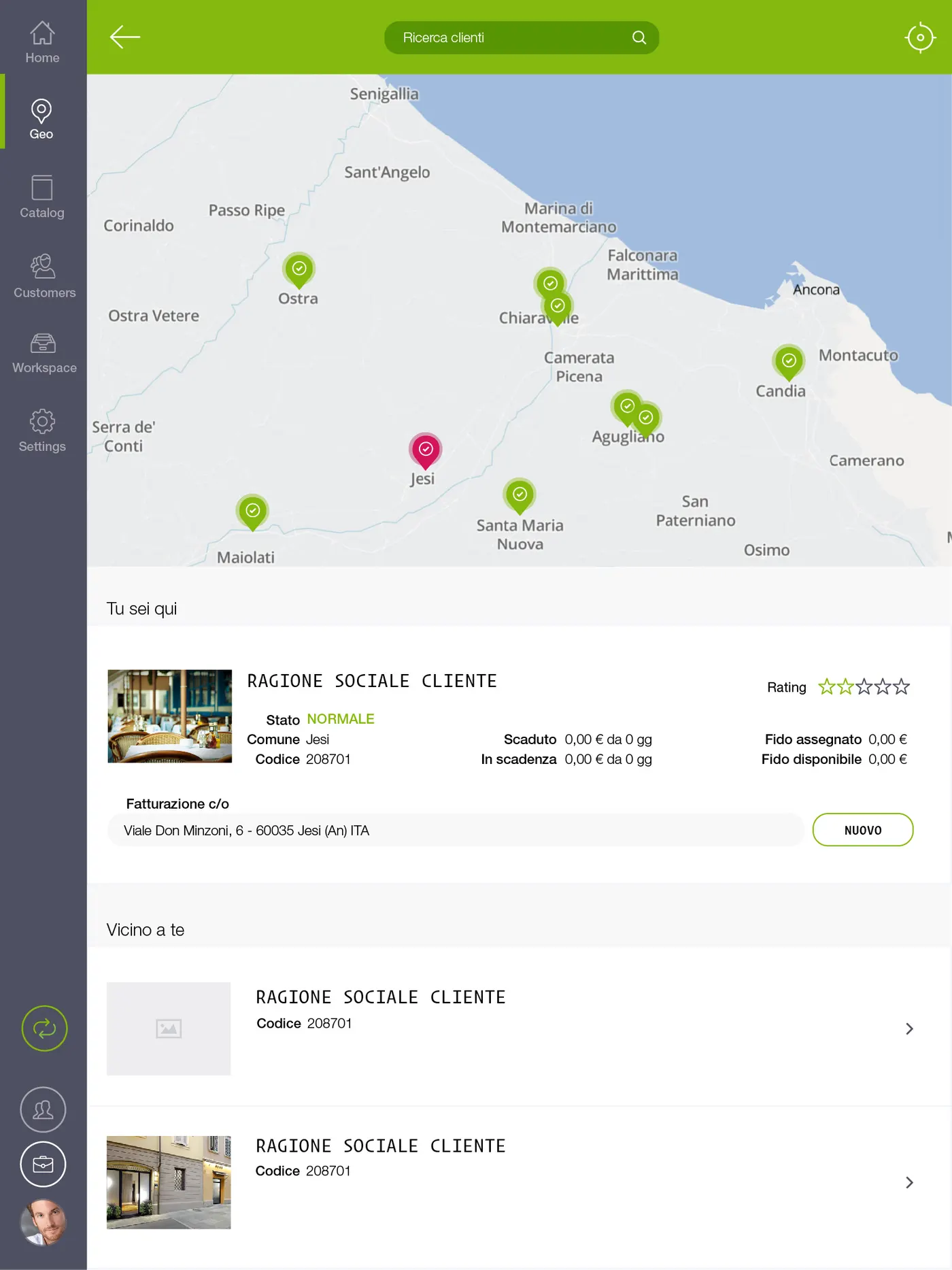Open the Workspace section

point(44,353)
